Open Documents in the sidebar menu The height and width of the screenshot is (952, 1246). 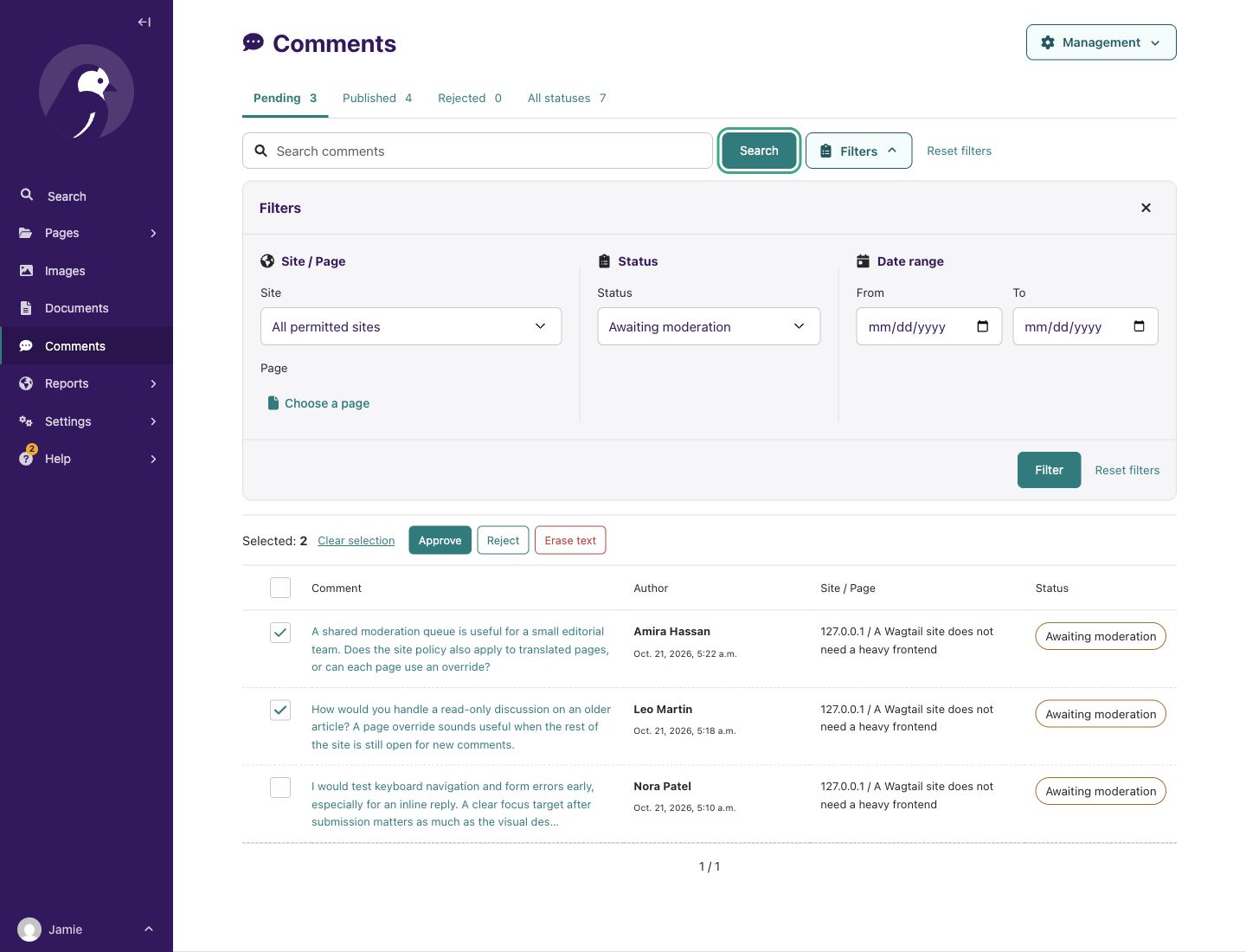(87, 308)
